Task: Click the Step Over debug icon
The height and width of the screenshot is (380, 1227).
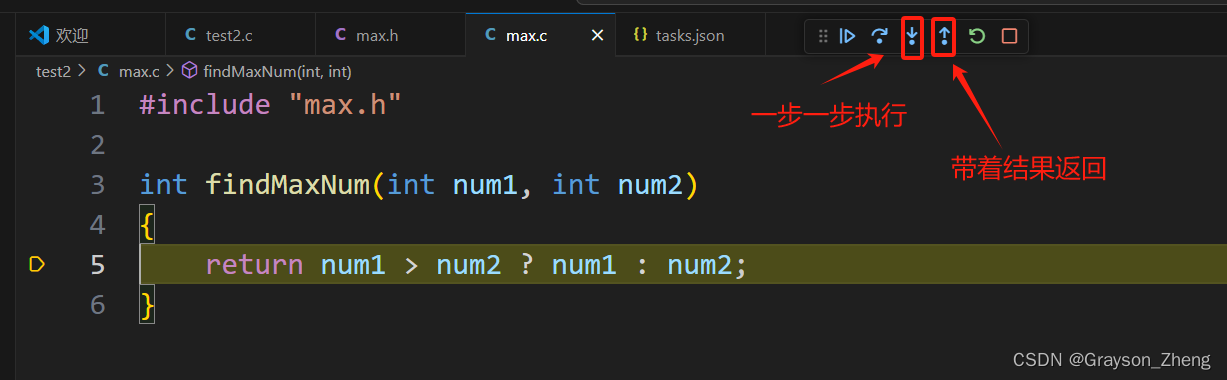Action: pyautogui.click(x=879, y=36)
